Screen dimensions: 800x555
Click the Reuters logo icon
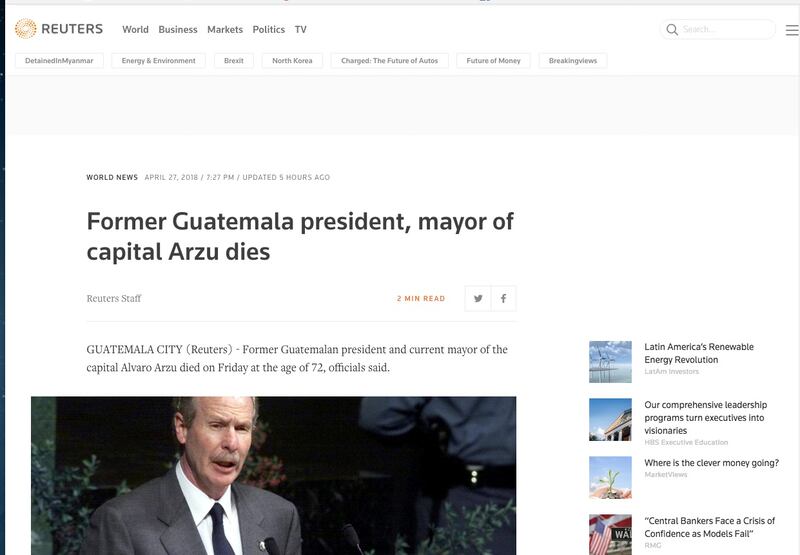26,29
